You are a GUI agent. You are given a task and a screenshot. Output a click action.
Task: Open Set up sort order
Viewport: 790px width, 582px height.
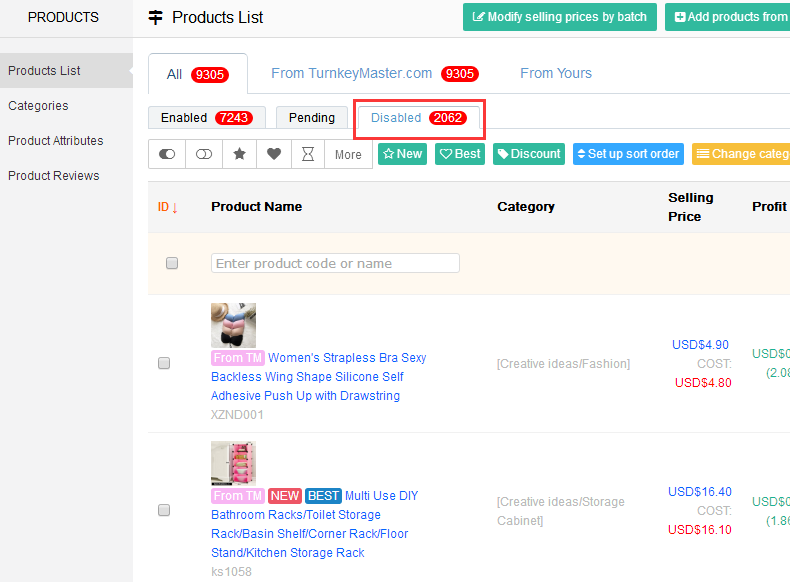tap(629, 154)
